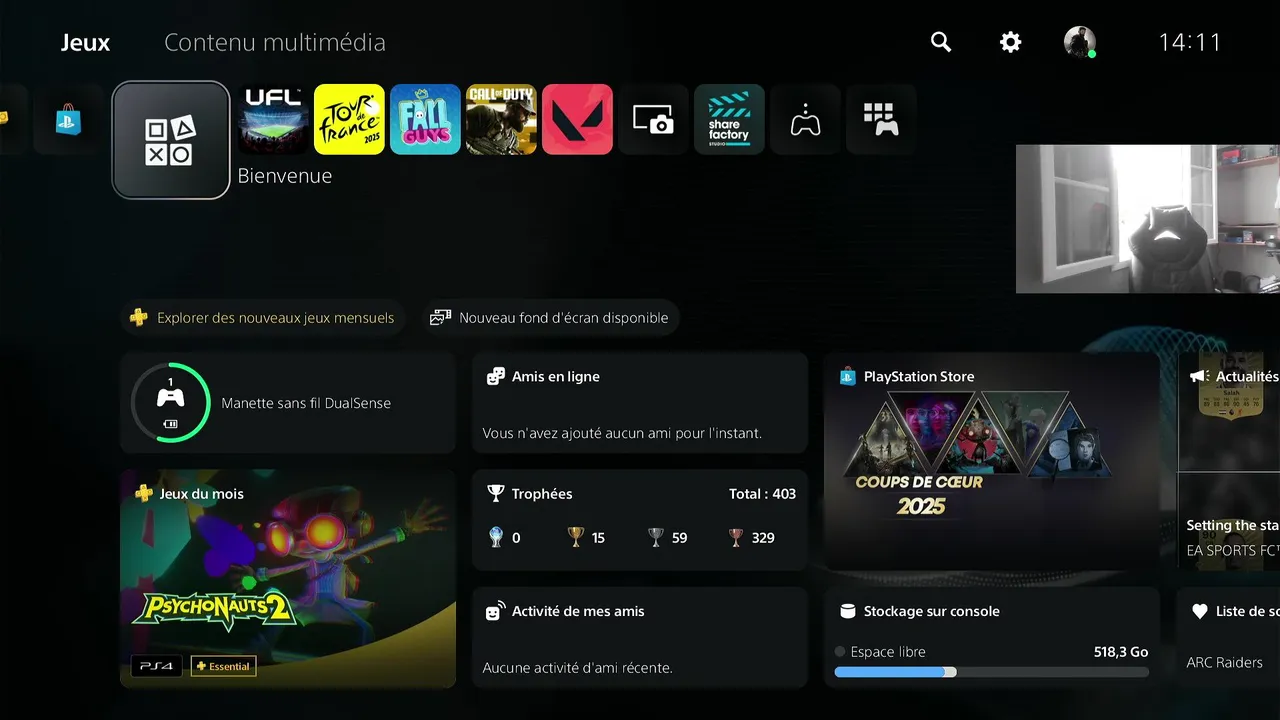The width and height of the screenshot is (1280, 720).
Task: Open the settings gear icon
Action: point(1011,42)
